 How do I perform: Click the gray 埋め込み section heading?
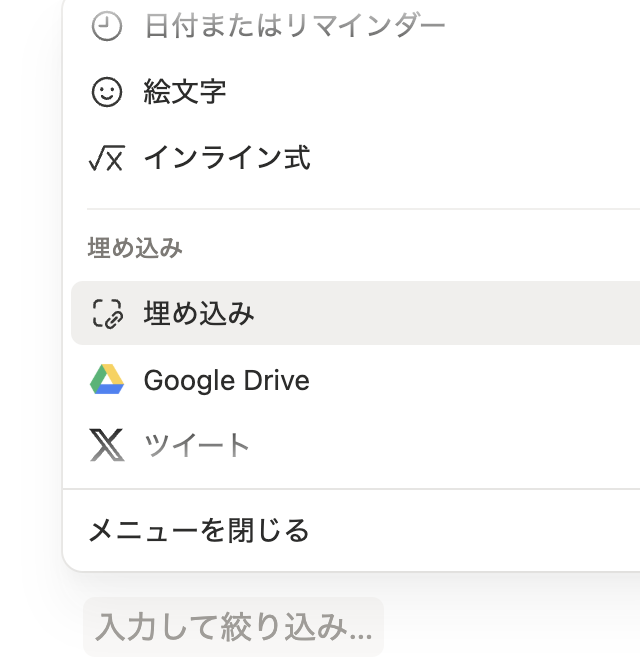click(135, 248)
